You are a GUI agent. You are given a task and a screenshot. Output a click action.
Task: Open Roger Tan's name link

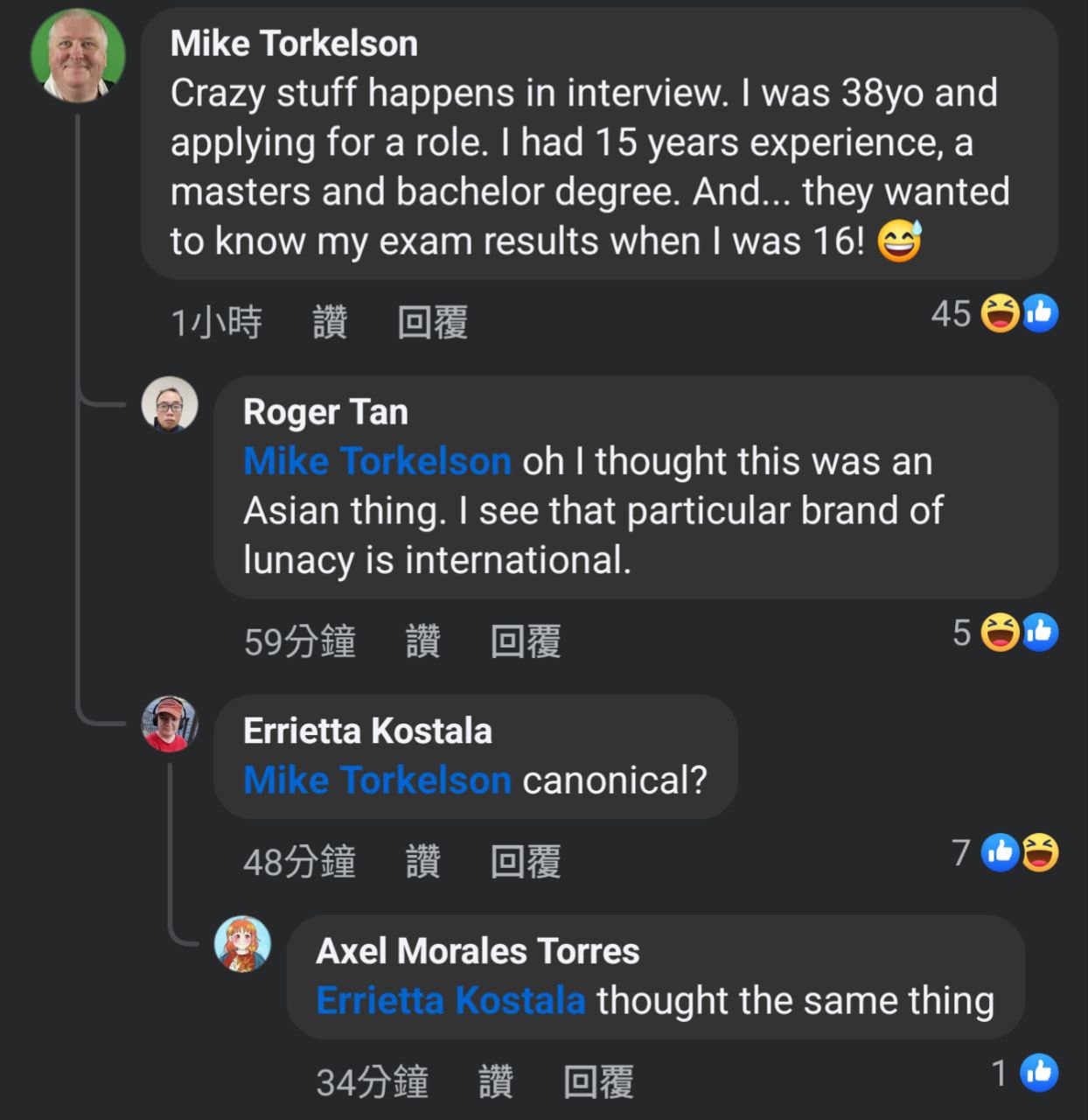point(325,412)
